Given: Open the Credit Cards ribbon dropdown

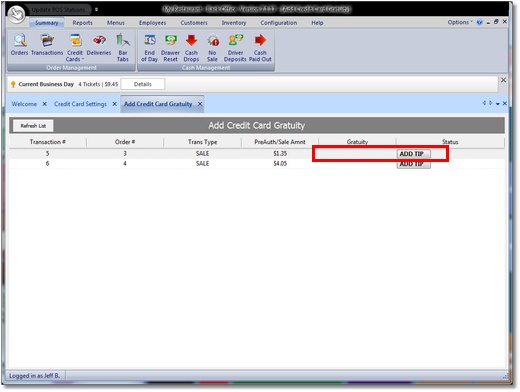Looking at the screenshot, I should pos(75,48).
